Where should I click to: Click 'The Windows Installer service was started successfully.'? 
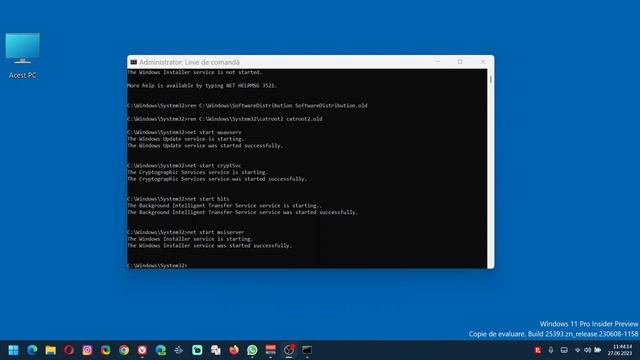[x=210, y=246]
